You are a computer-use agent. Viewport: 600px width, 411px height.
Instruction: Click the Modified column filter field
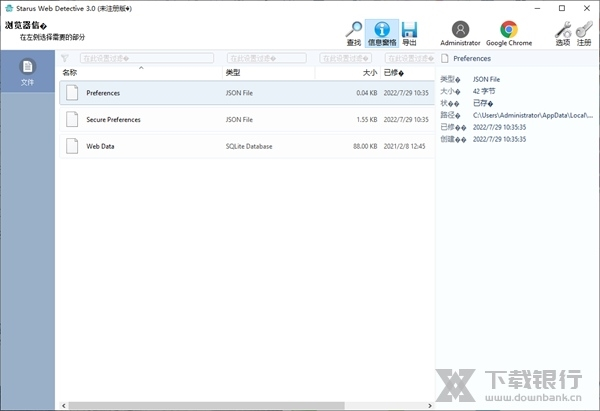[409, 58]
